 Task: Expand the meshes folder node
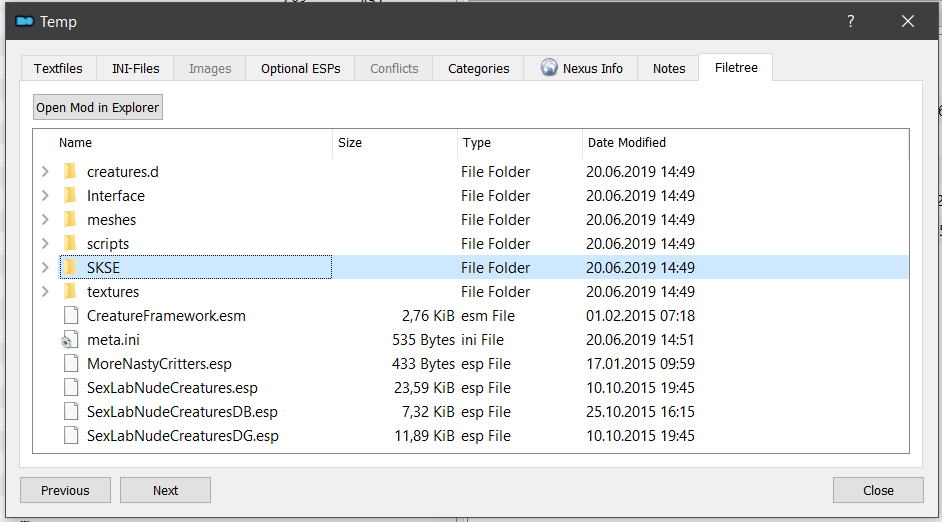click(45, 220)
